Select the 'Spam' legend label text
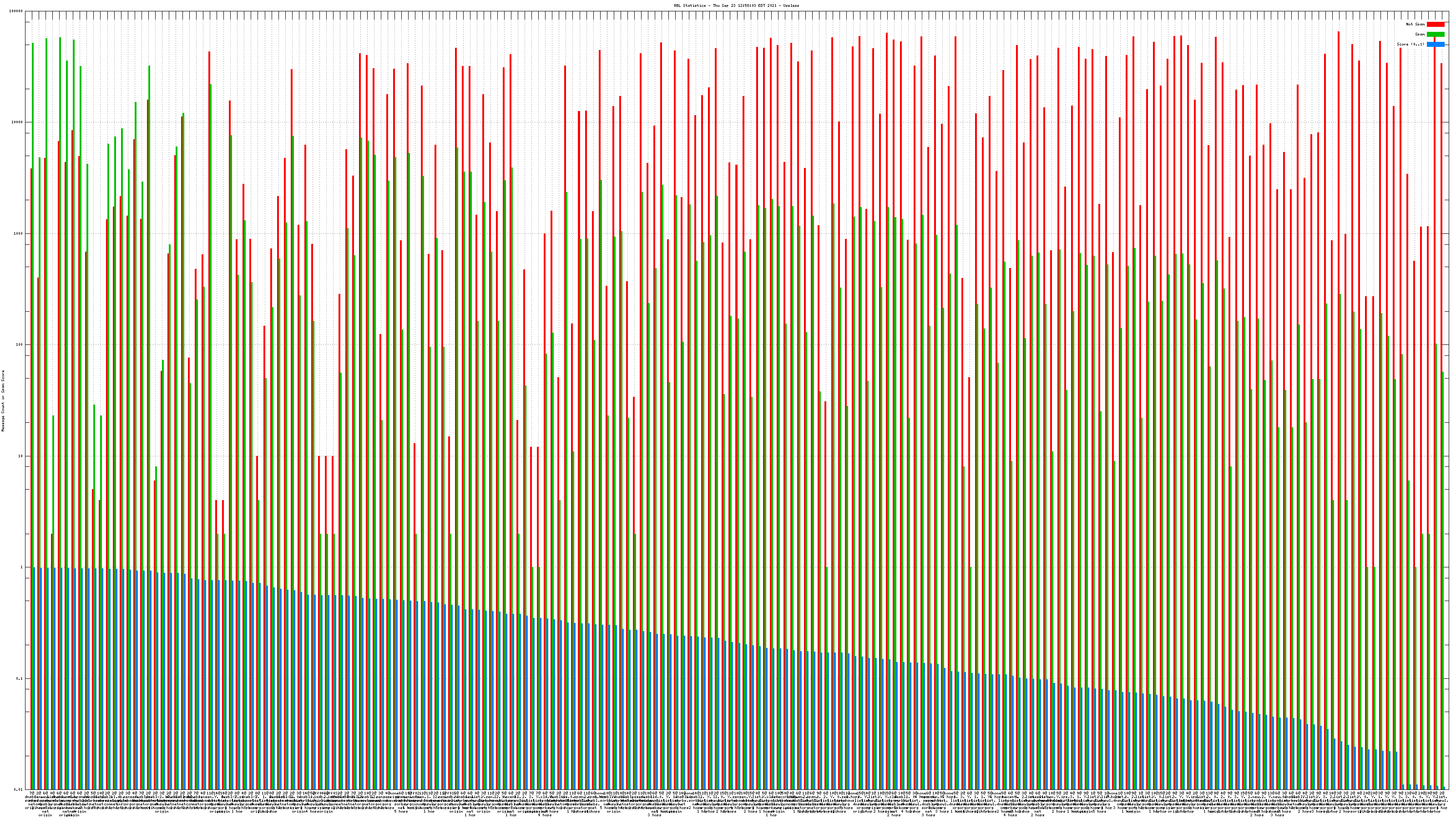Viewport: 1456px width, 819px height. [x=1420, y=35]
